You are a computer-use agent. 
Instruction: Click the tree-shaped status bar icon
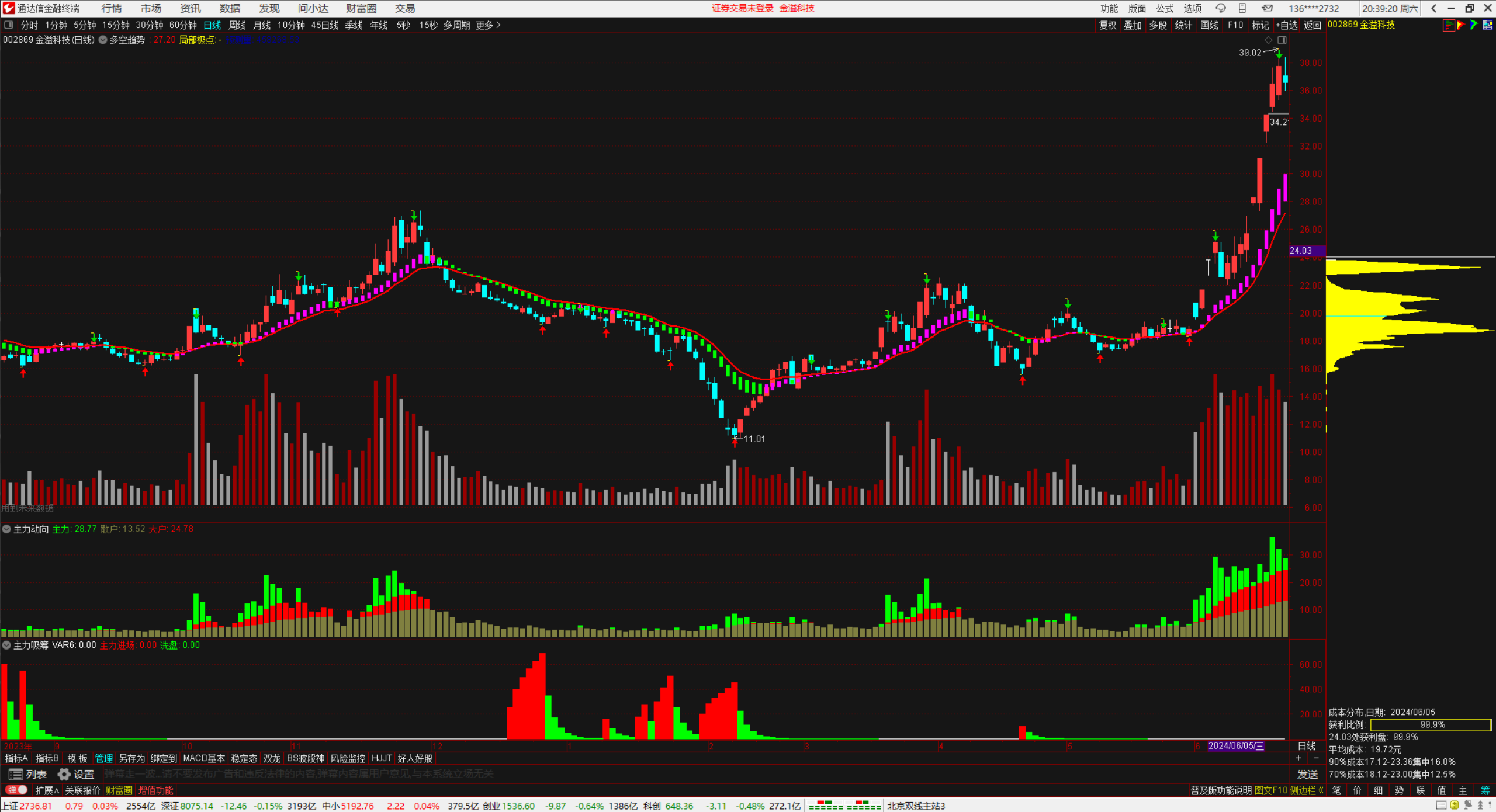click(x=1480, y=806)
